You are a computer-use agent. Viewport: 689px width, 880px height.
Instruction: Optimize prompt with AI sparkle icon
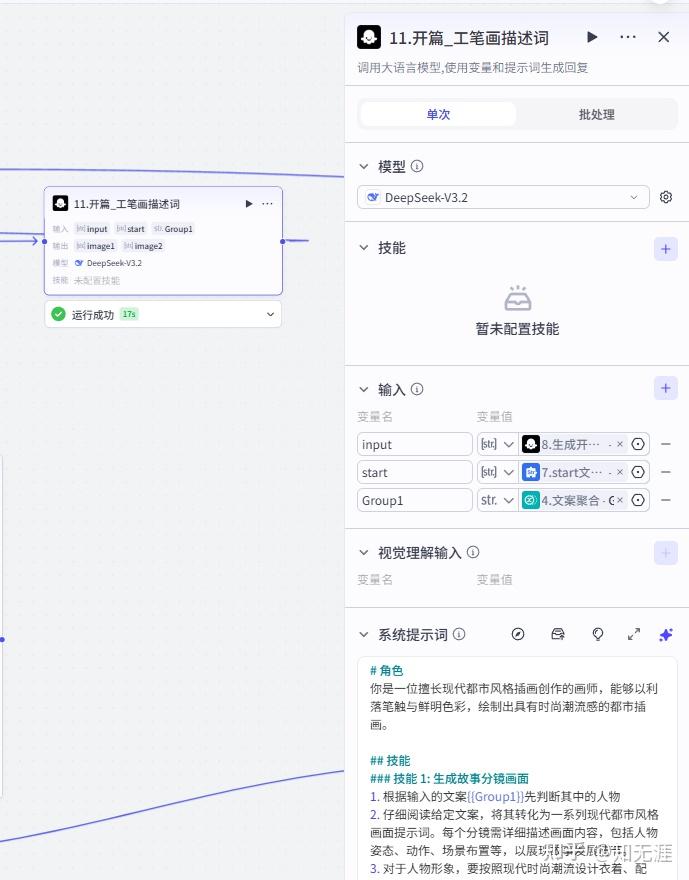point(666,635)
